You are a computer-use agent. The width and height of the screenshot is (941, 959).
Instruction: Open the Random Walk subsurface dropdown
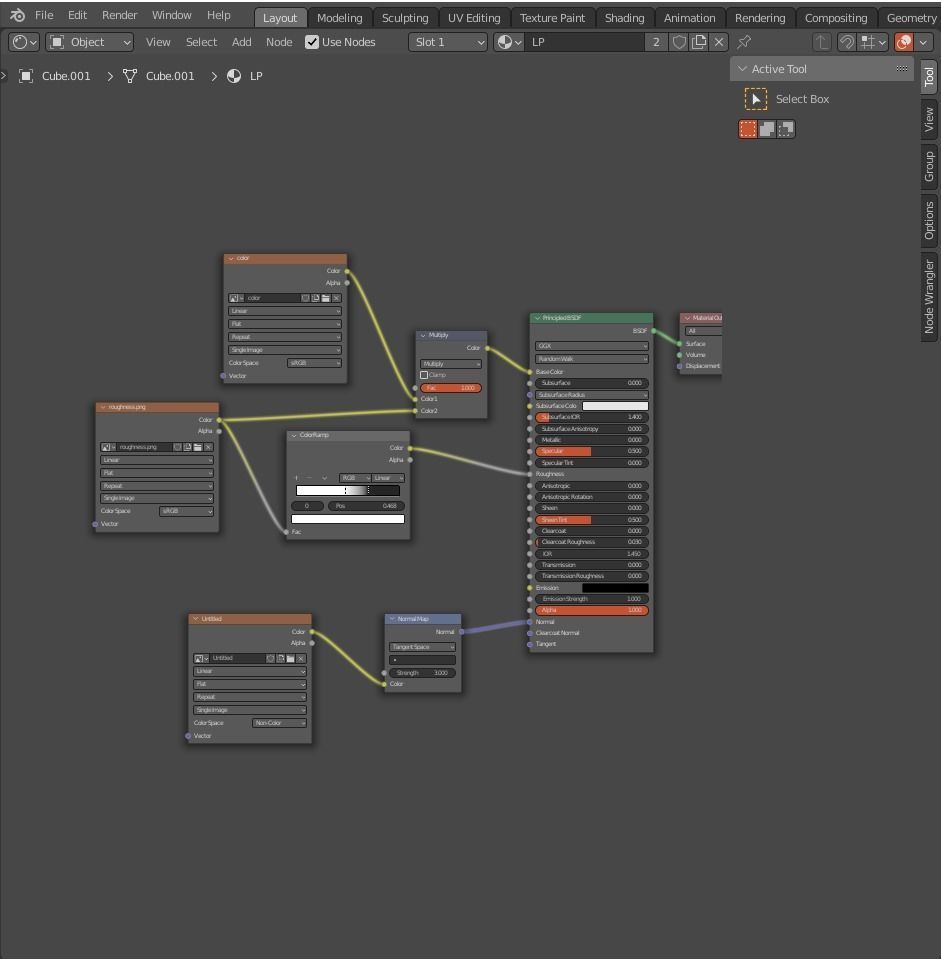pyautogui.click(x=591, y=359)
